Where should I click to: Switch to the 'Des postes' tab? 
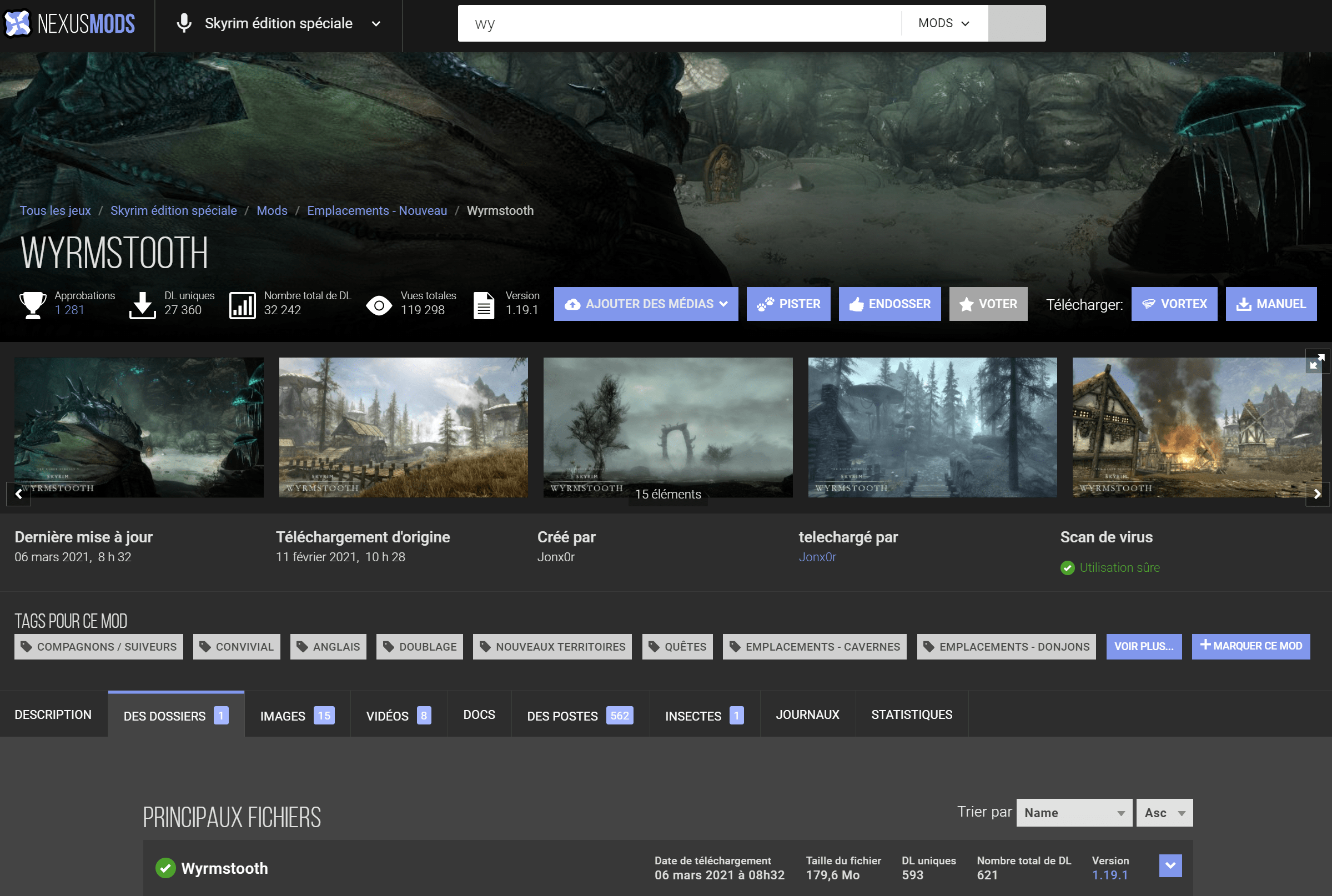580,714
